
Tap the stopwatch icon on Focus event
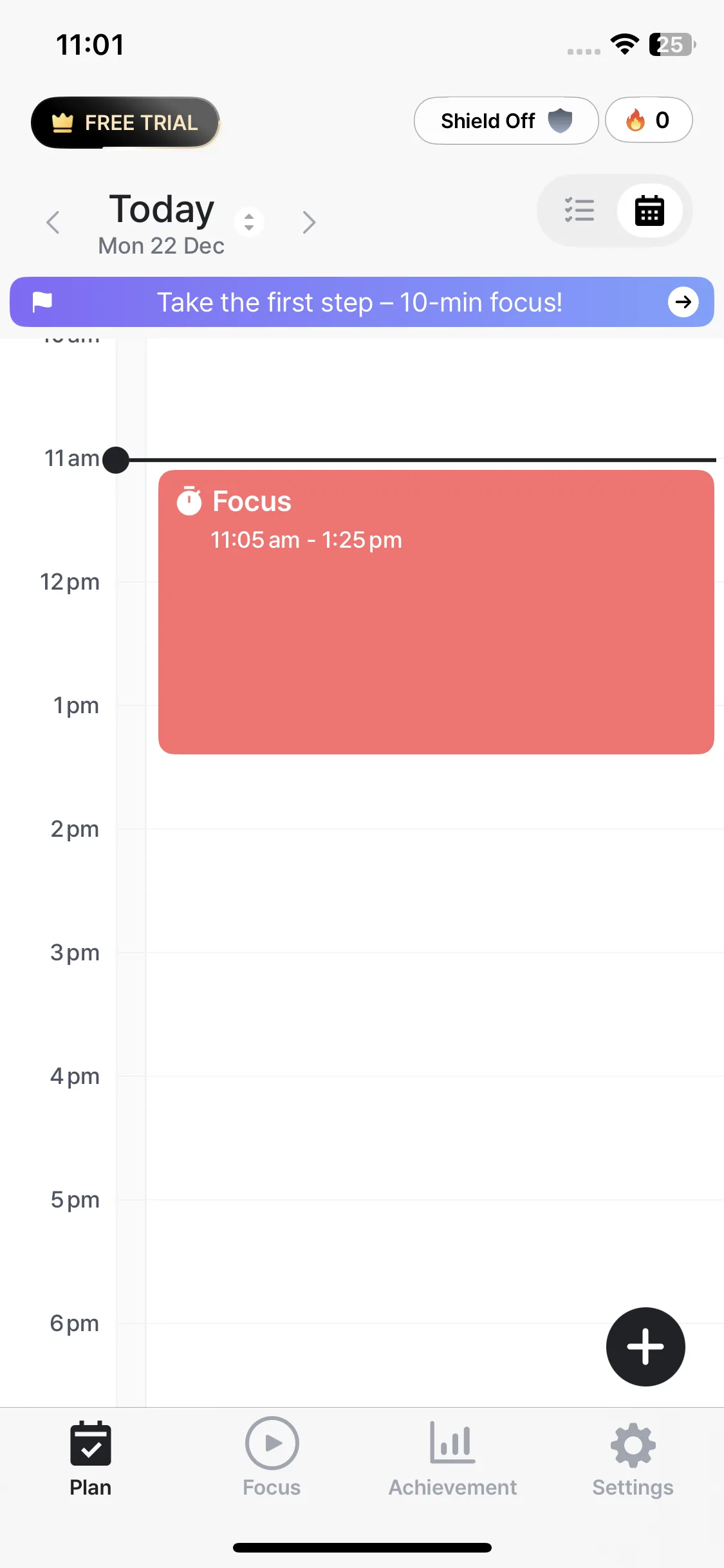[x=189, y=501]
